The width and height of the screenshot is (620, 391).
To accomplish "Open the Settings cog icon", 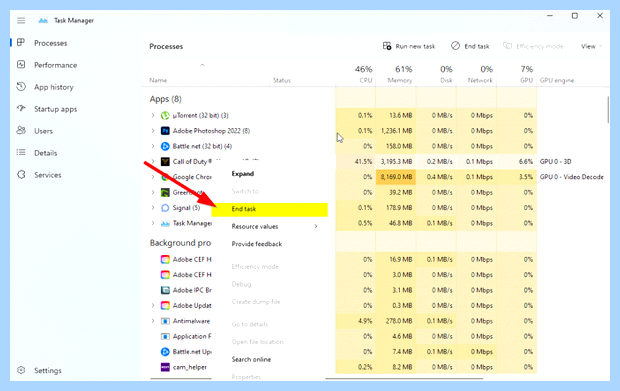I will tap(21, 370).
